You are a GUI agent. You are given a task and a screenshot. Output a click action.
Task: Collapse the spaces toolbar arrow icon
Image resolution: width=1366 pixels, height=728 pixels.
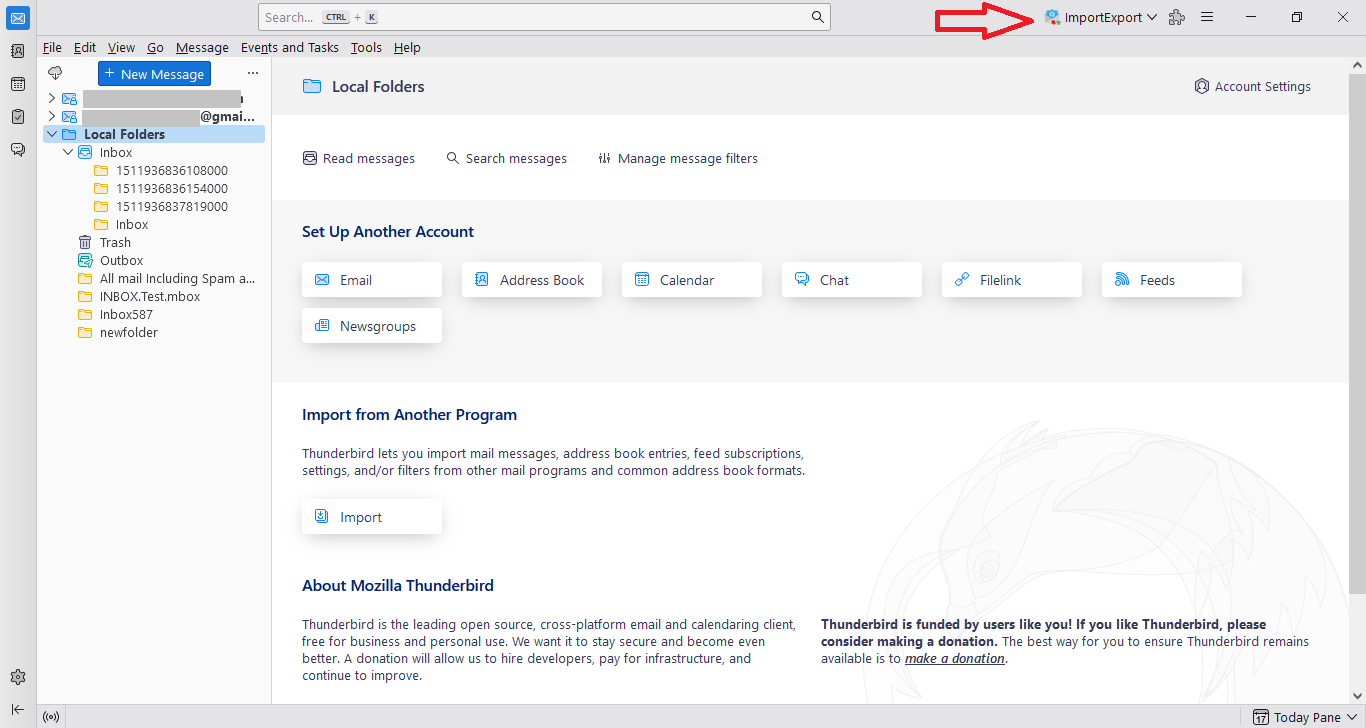click(x=18, y=709)
